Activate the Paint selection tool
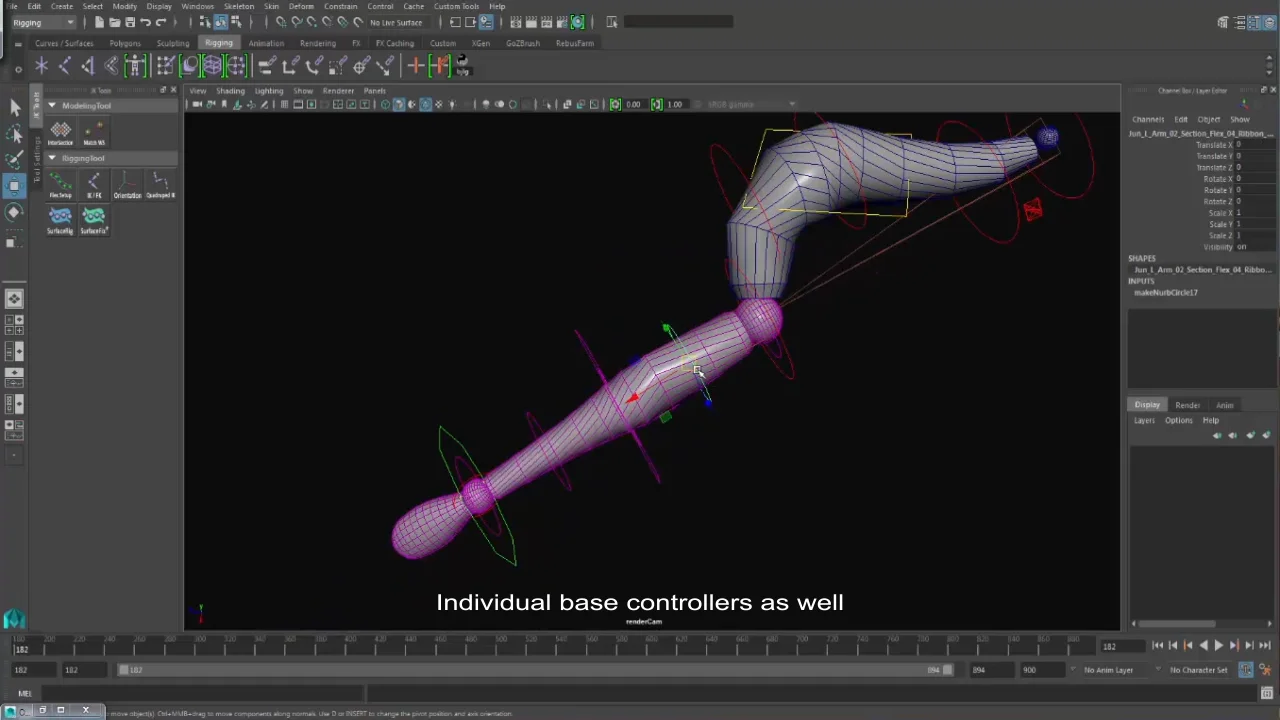This screenshot has height=720, width=1280. coord(14,159)
